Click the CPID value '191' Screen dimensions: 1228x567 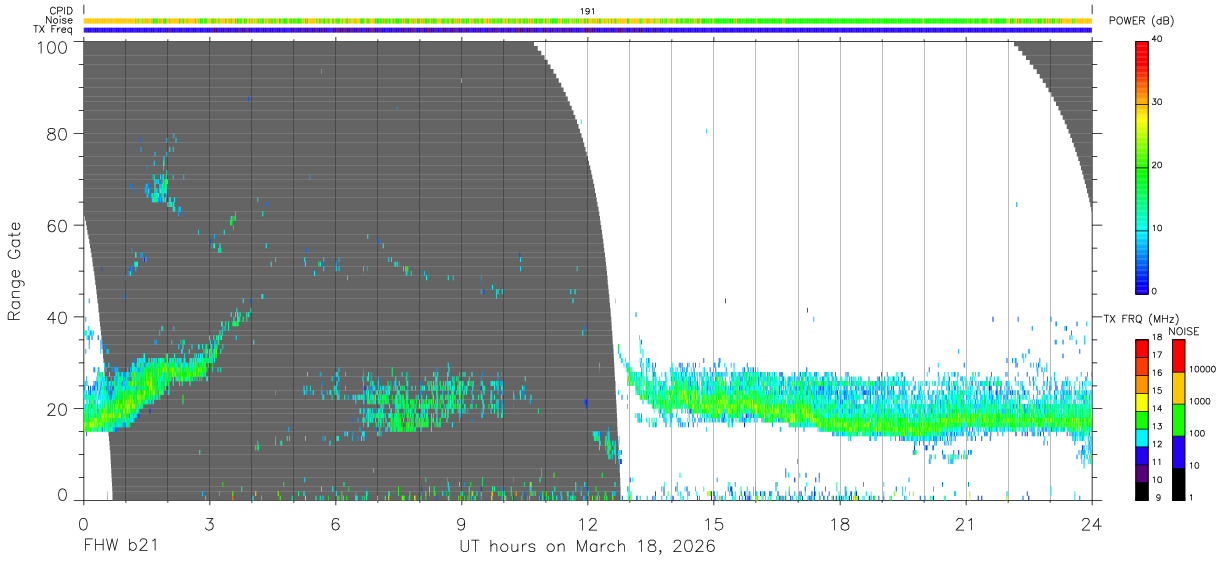coord(588,10)
